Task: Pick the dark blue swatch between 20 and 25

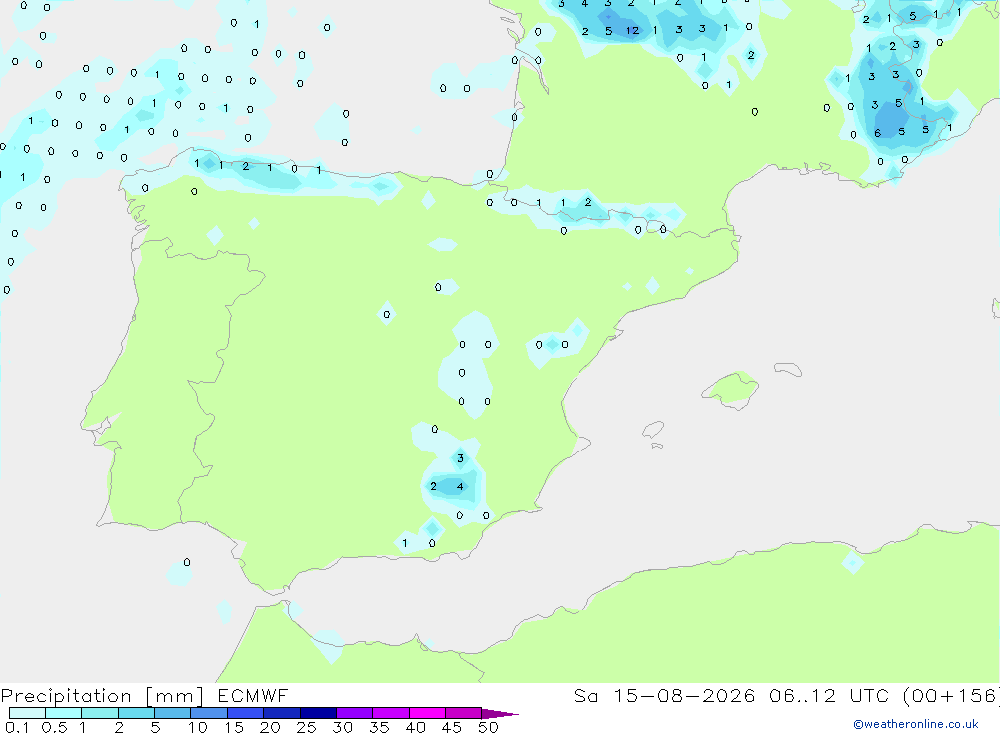Action: (x=282, y=713)
